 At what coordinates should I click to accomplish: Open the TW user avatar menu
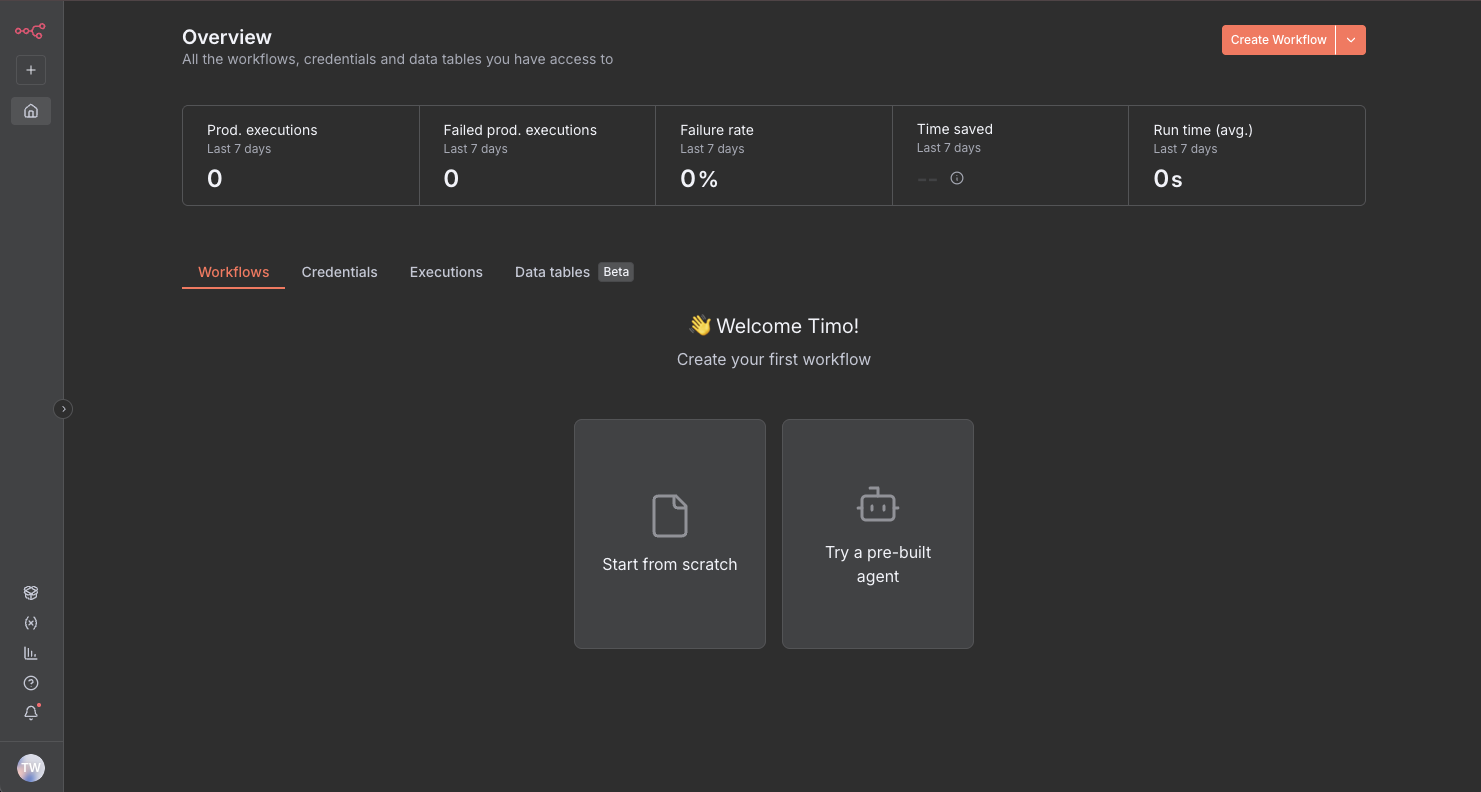click(x=31, y=768)
